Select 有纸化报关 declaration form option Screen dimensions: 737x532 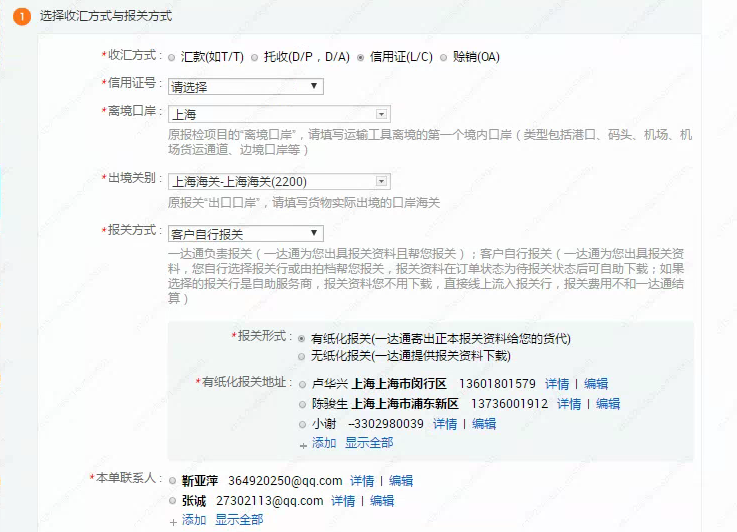click(302, 339)
